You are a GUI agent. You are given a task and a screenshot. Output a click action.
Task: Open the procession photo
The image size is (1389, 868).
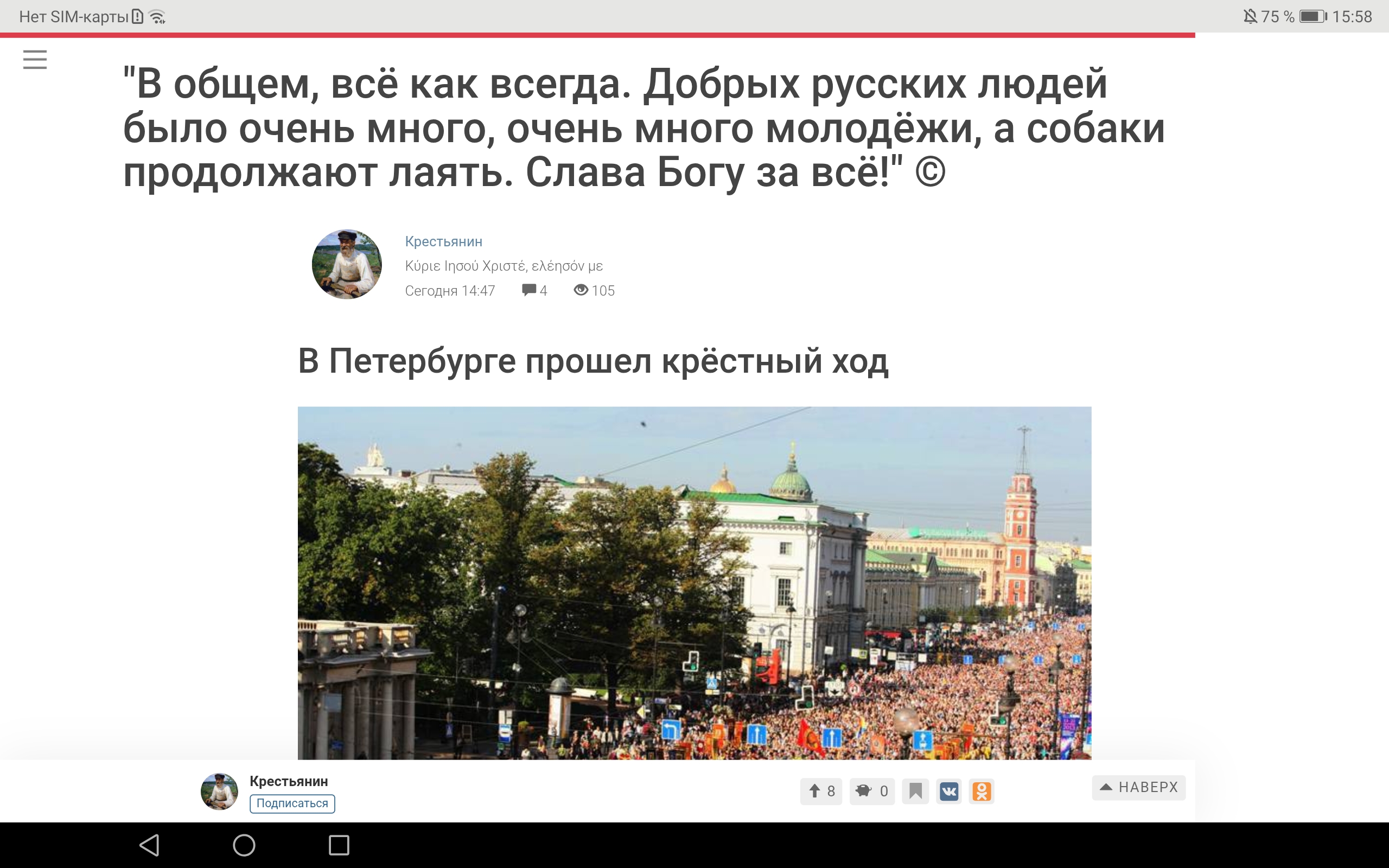694,583
